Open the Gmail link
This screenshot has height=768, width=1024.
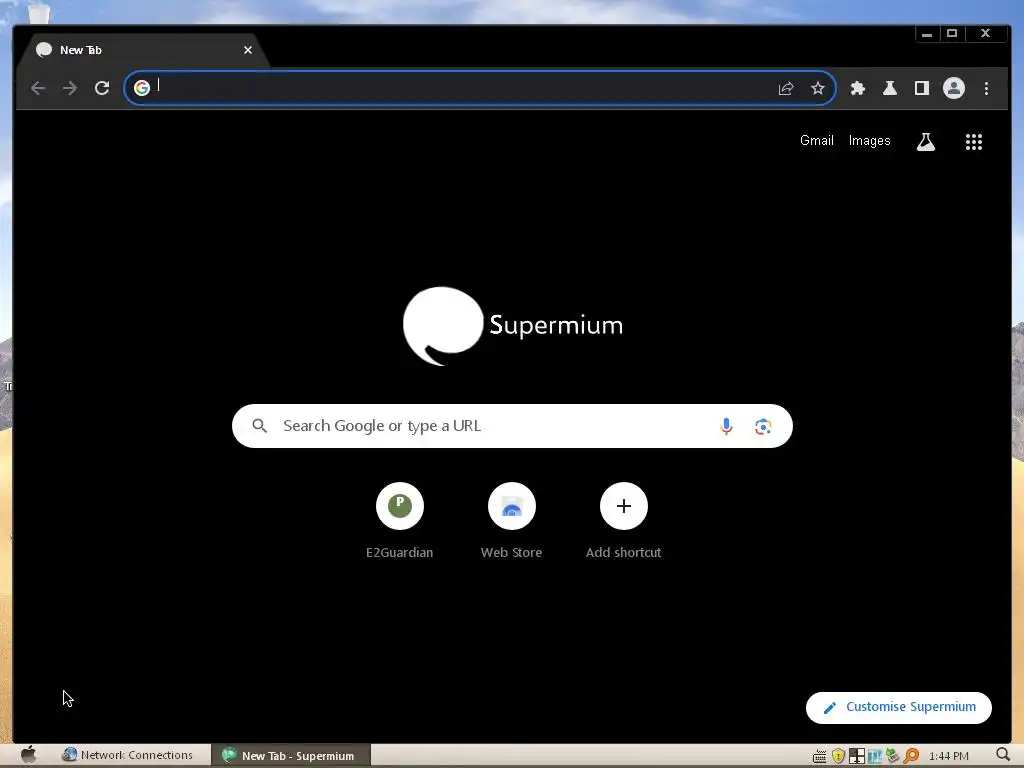coord(816,140)
